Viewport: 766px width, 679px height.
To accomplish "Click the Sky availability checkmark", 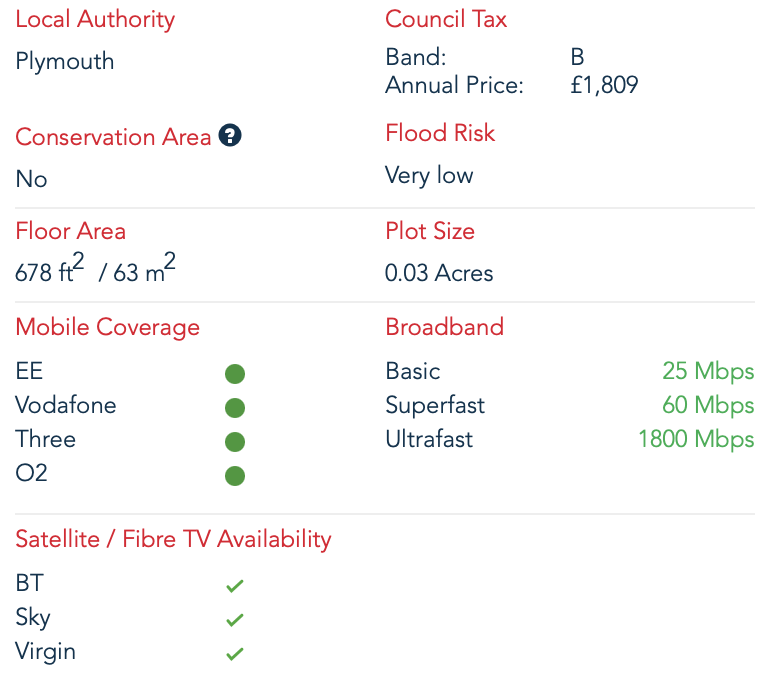I will 235,620.
